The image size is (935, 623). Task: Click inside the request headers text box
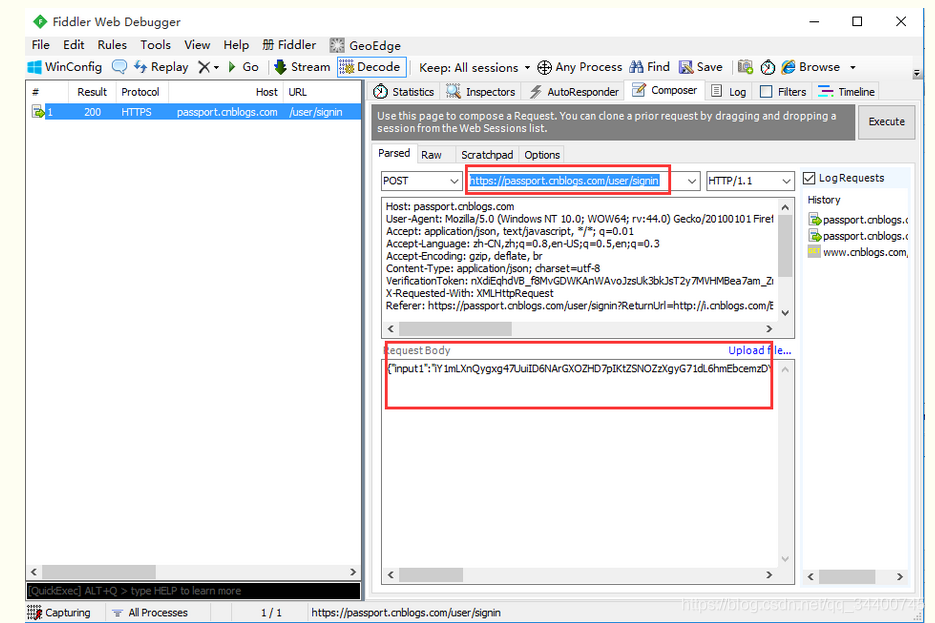point(580,259)
